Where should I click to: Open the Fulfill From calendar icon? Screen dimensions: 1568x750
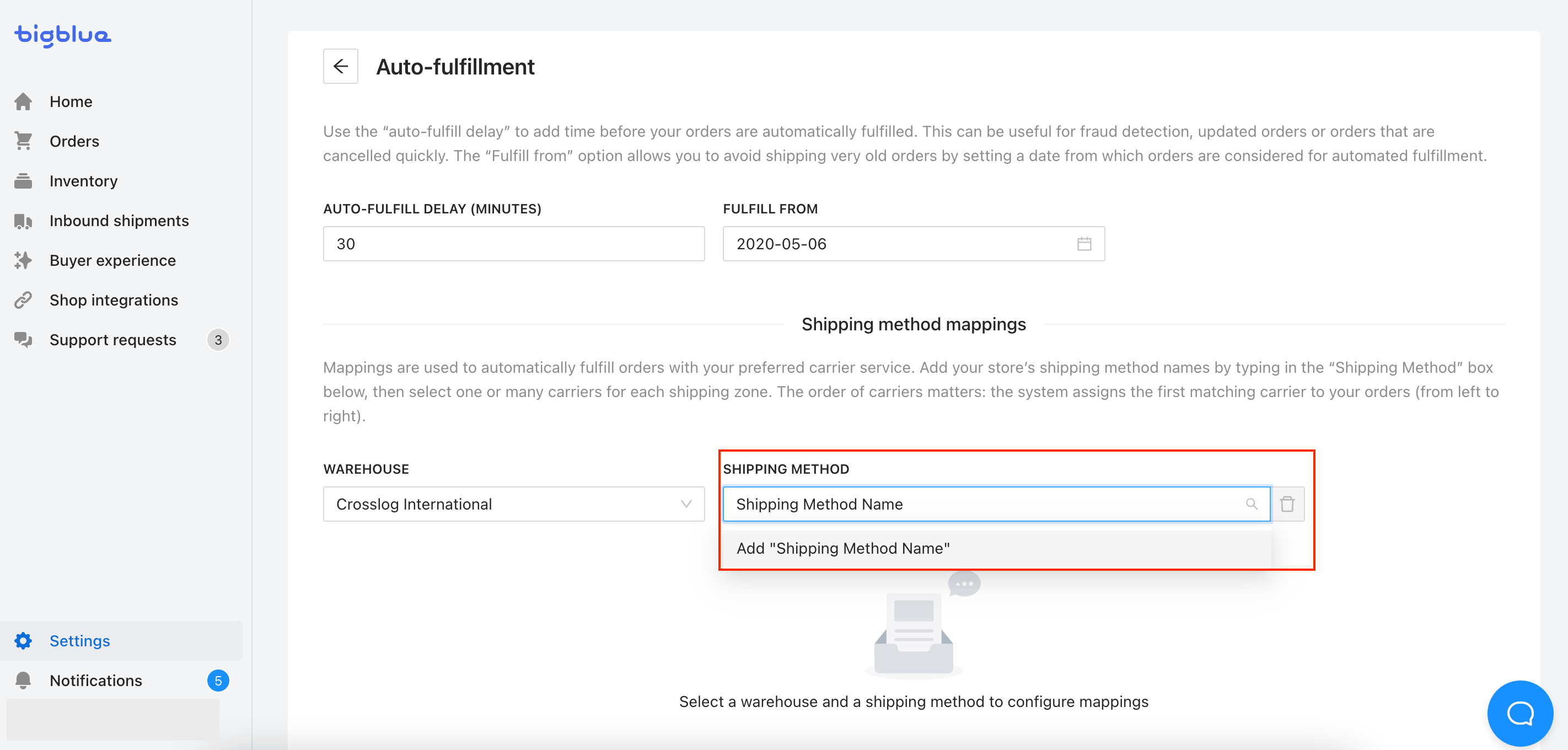(x=1084, y=244)
